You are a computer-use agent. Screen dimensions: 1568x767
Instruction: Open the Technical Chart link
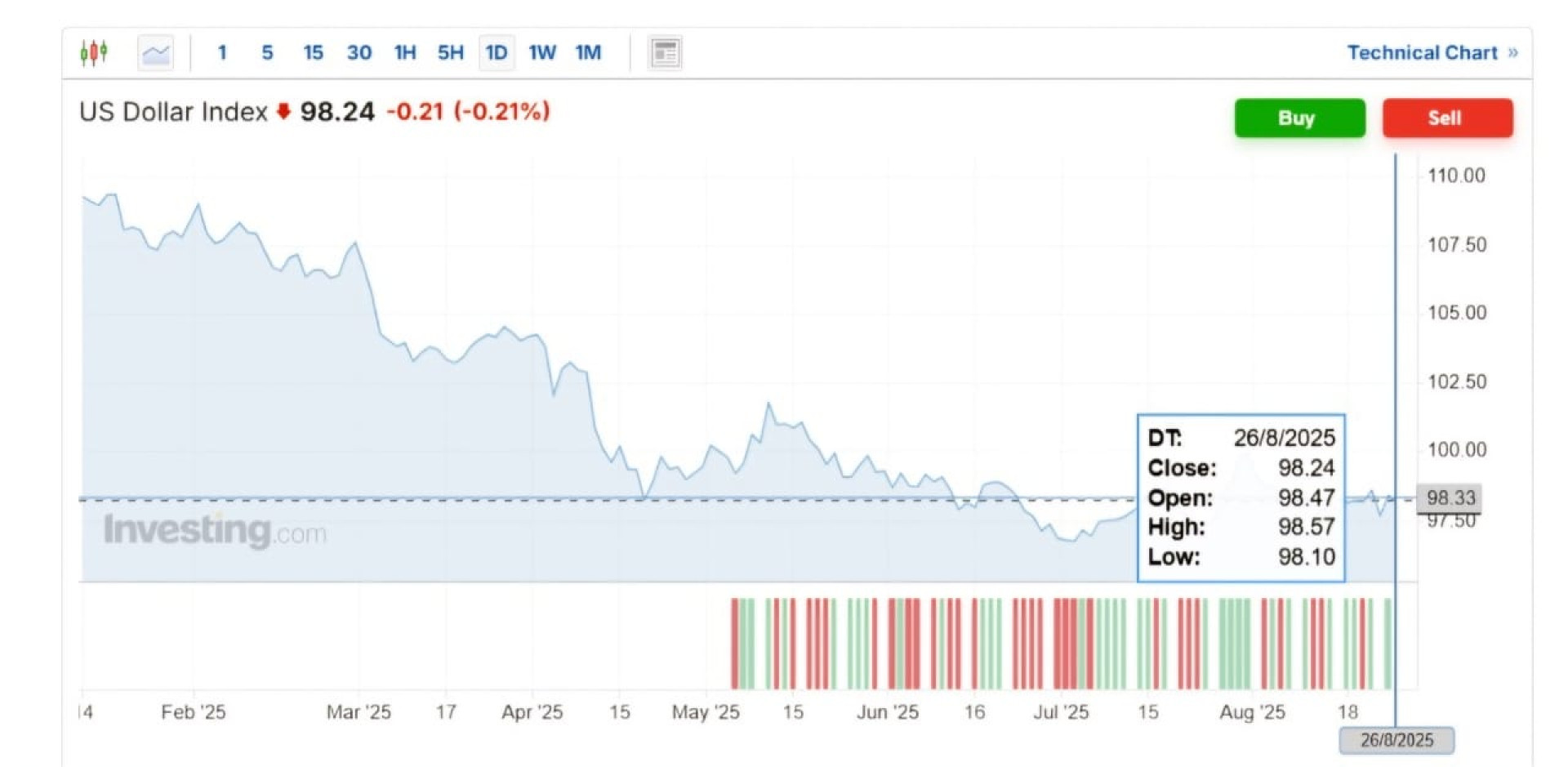(1422, 53)
